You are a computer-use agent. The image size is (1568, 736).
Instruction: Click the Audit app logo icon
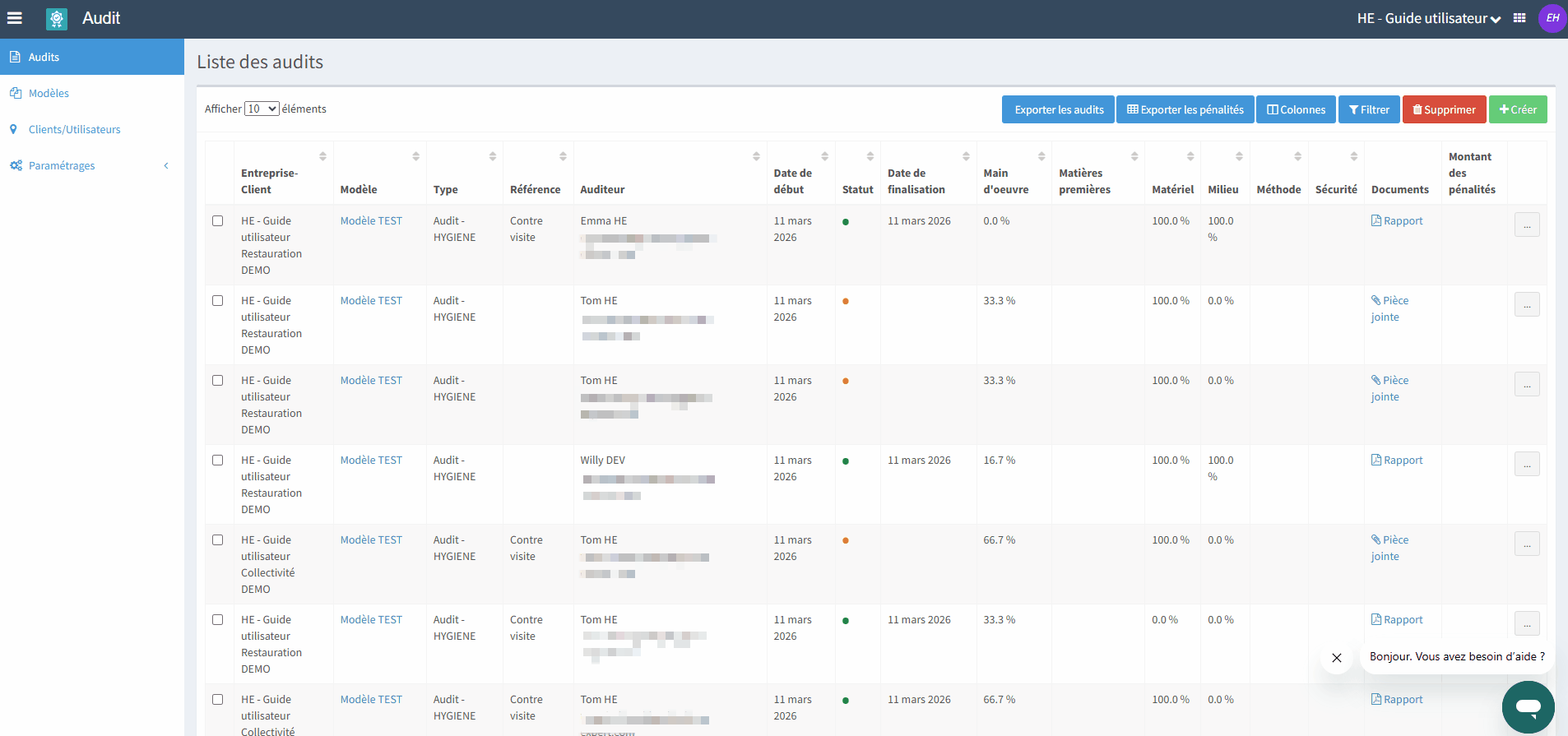tap(57, 19)
